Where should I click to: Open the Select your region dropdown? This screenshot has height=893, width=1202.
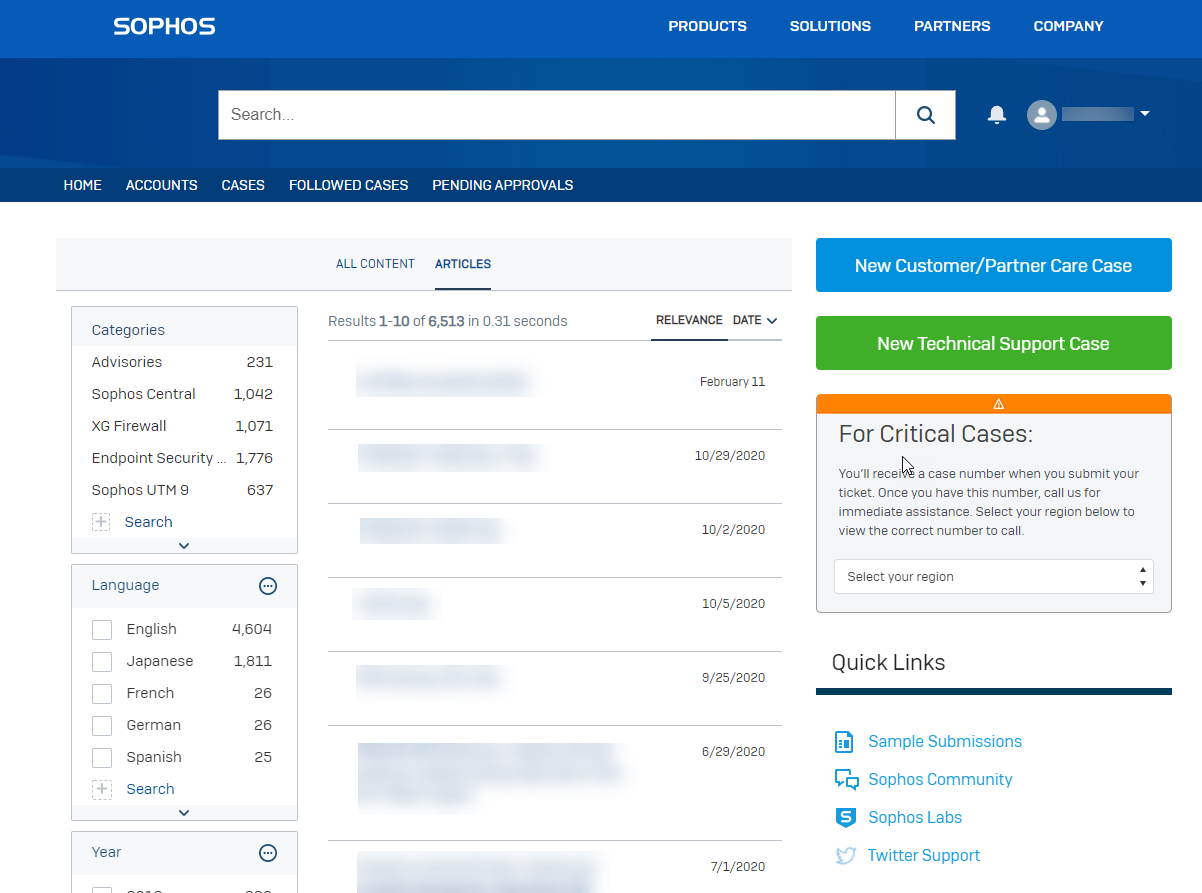pyautogui.click(x=993, y=577)
